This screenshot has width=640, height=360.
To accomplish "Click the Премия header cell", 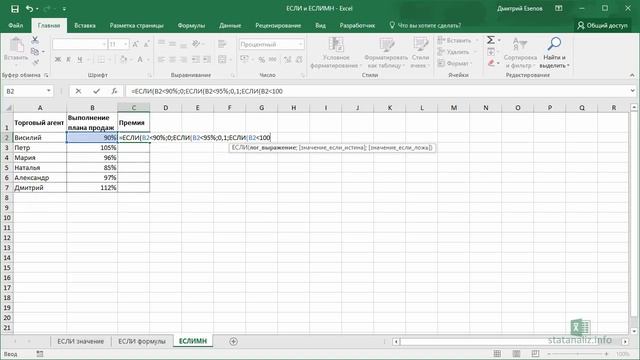I will click(x=133, y=122).
